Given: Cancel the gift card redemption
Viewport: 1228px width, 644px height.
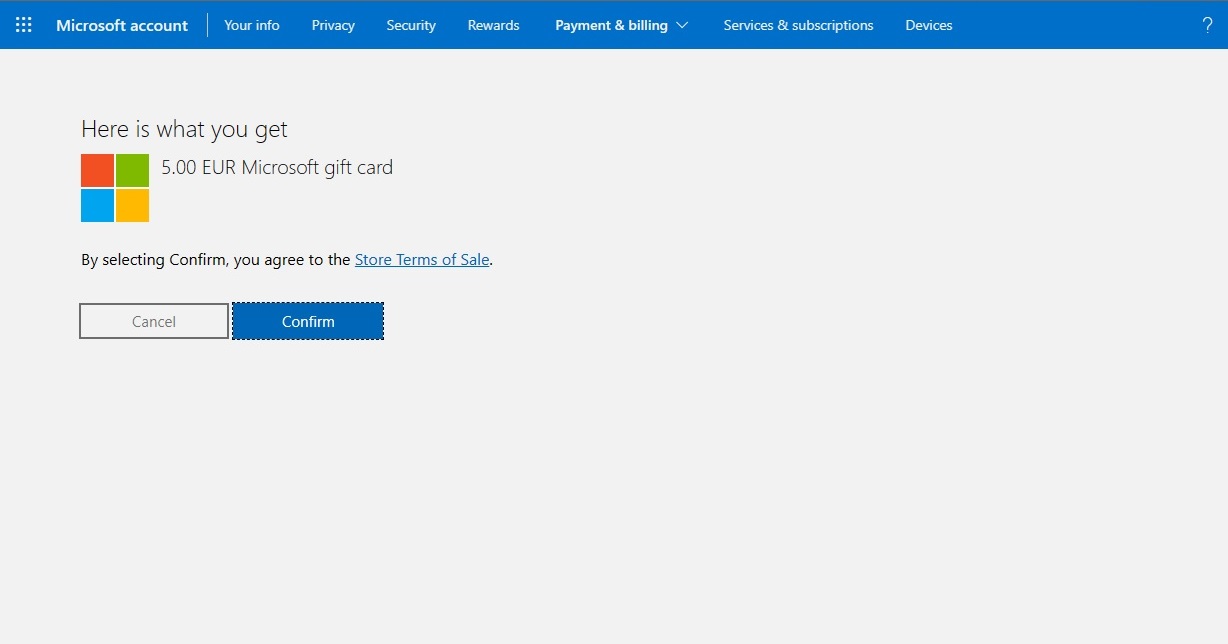Looking at the screenshot, I should tap(154, 321).
